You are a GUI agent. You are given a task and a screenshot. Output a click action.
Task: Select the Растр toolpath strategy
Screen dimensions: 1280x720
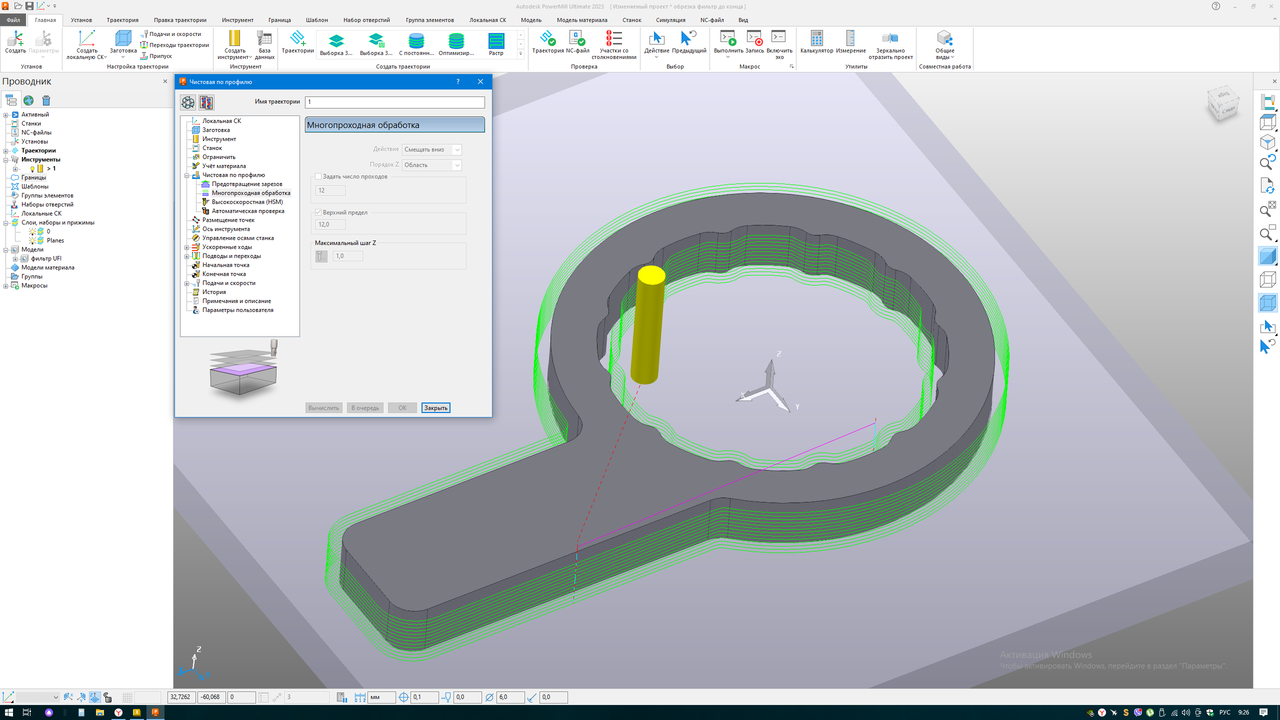(x=496, y=43)
